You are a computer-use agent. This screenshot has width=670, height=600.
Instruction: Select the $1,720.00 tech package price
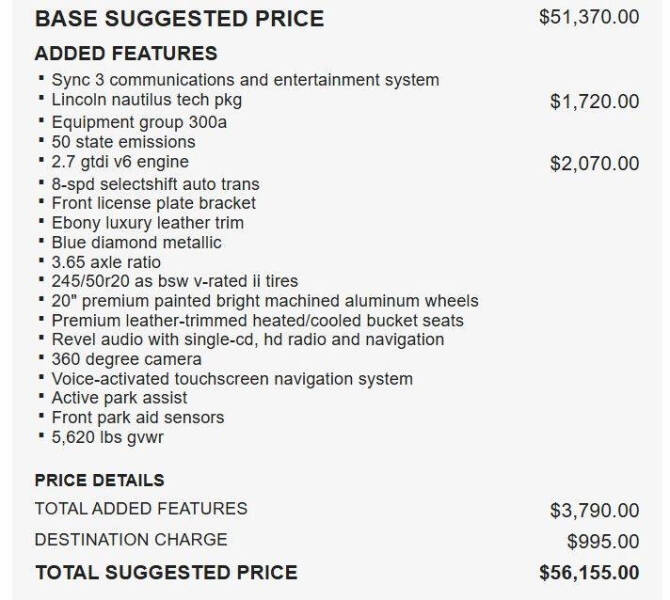[x=594, y=102]
